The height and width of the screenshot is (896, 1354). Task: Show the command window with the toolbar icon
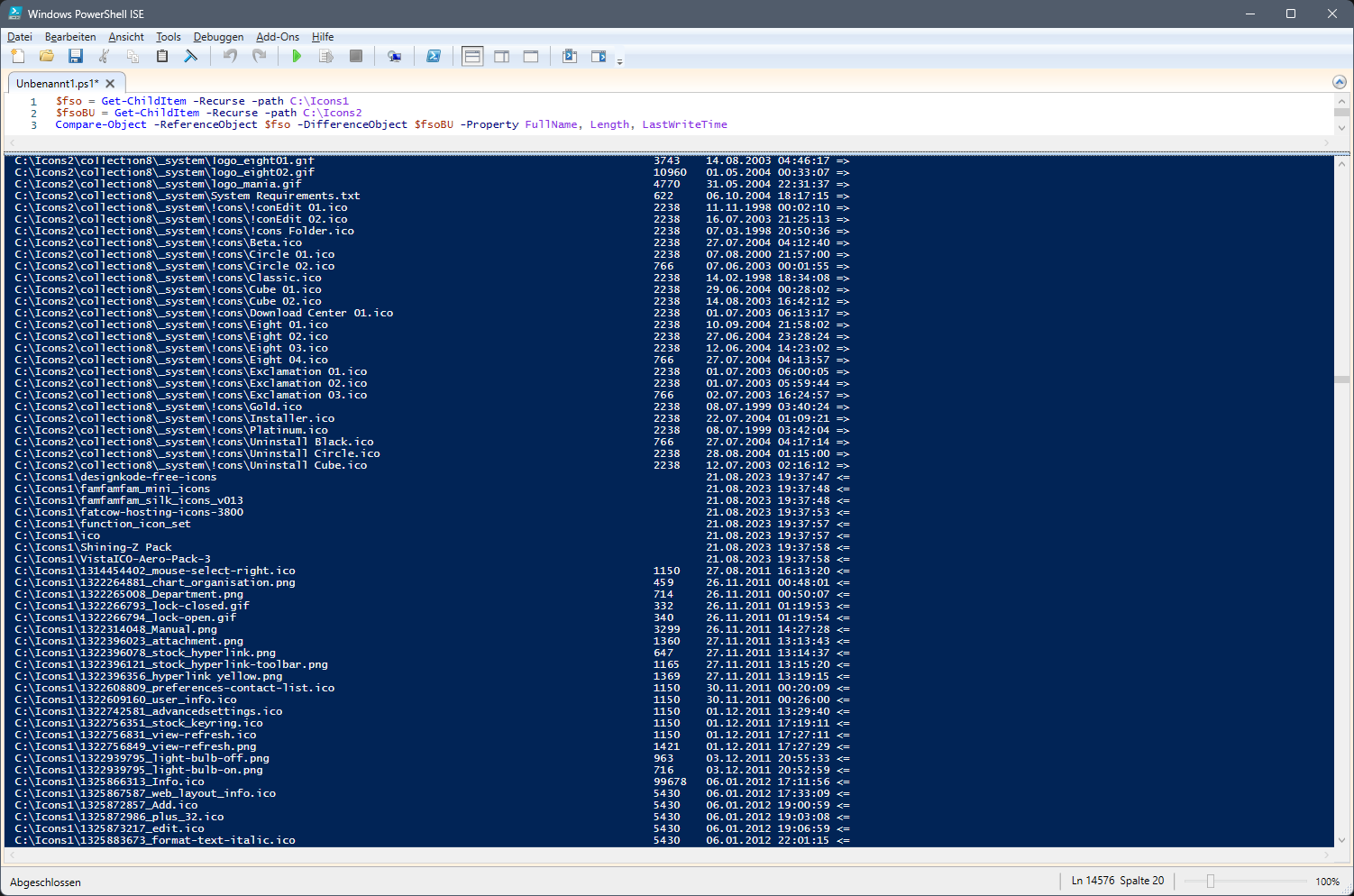tap(570, 56)
